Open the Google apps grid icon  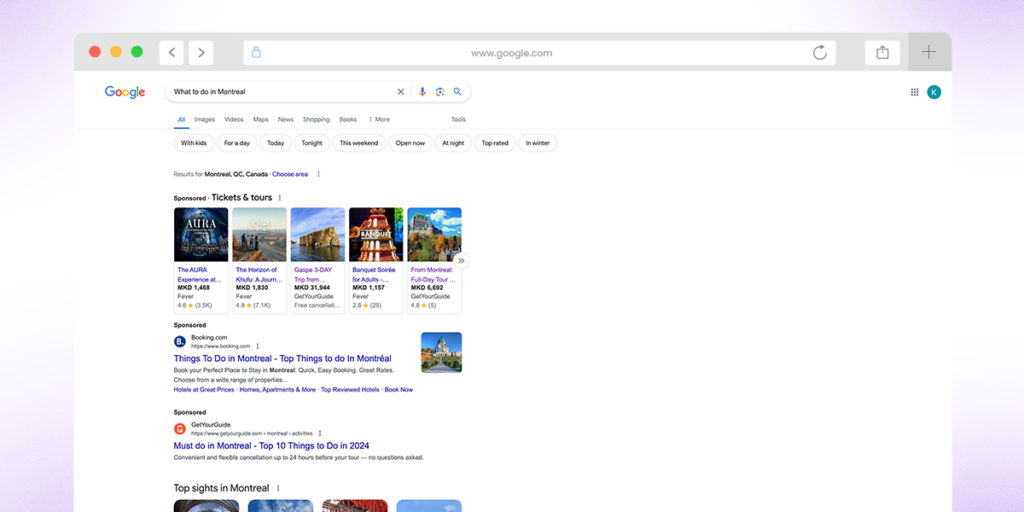pyautogui.click(x=914, y=92)
